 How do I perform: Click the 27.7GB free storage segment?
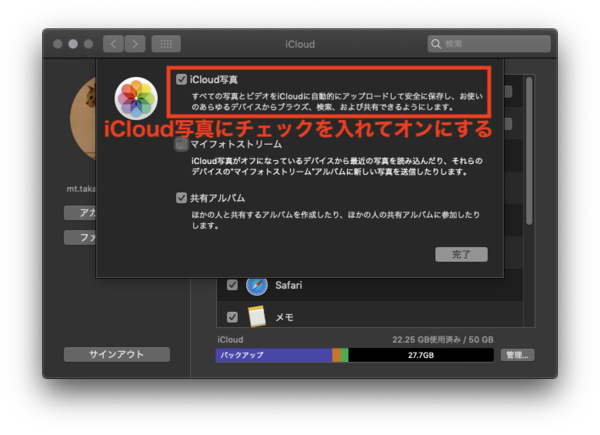click(x=421, y=355)
